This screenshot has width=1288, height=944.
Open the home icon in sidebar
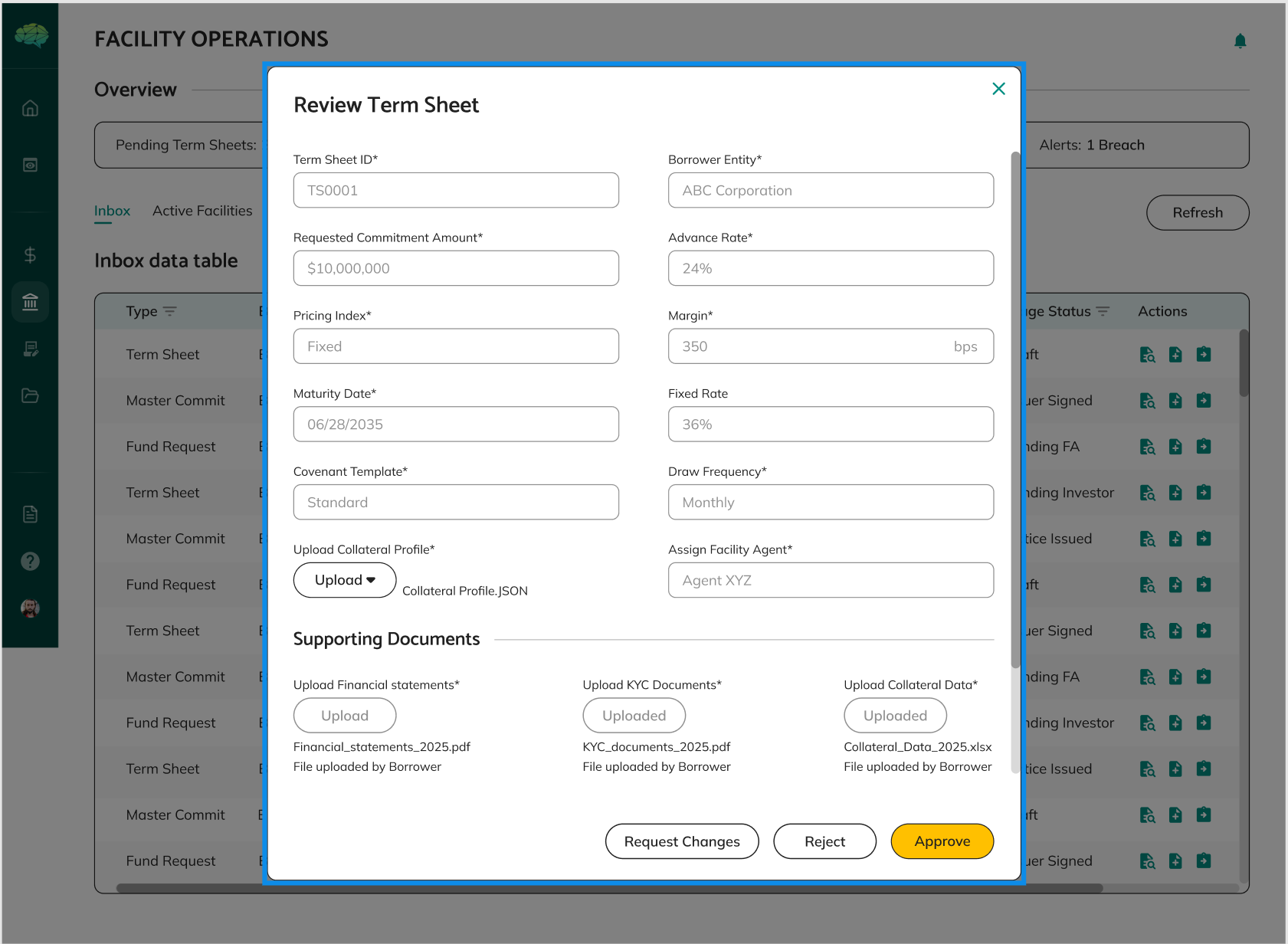(x=30, y=108)
